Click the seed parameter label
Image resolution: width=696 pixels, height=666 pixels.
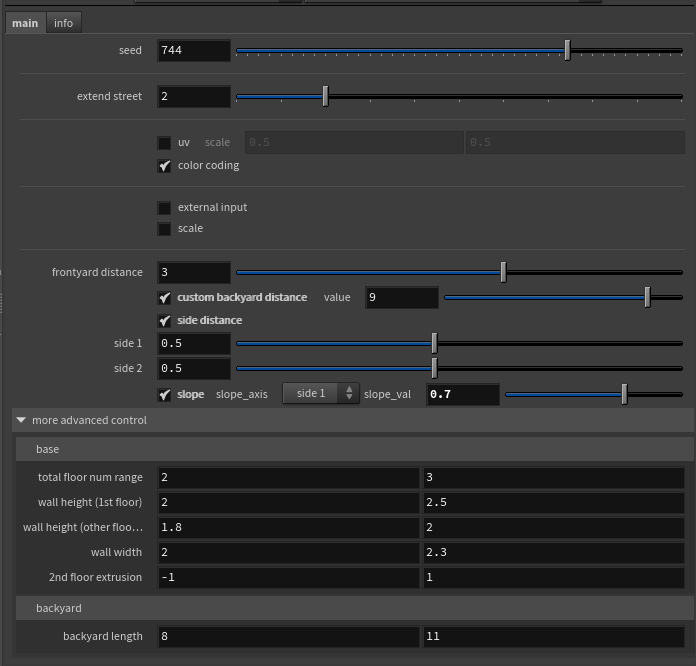[x=130, y=50]
